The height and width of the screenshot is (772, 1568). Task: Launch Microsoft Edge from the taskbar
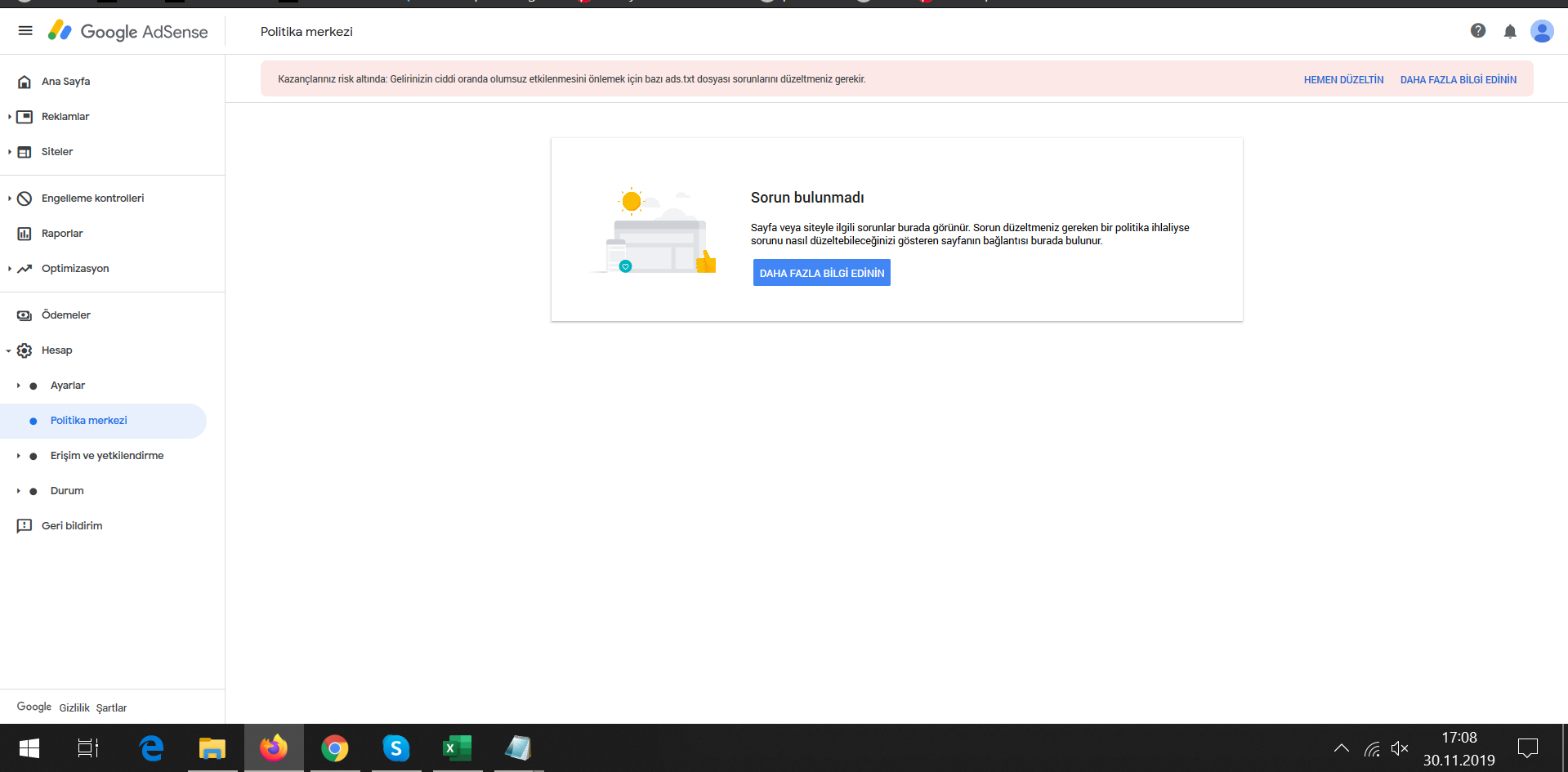151,748
